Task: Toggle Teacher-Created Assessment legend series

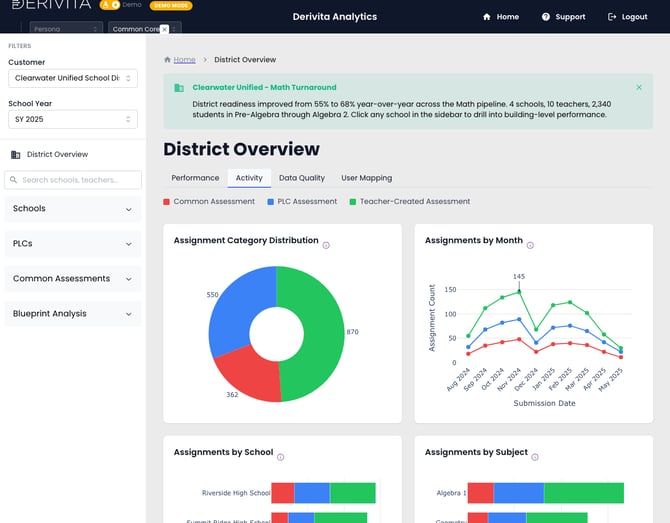Action: coord(410,202)
